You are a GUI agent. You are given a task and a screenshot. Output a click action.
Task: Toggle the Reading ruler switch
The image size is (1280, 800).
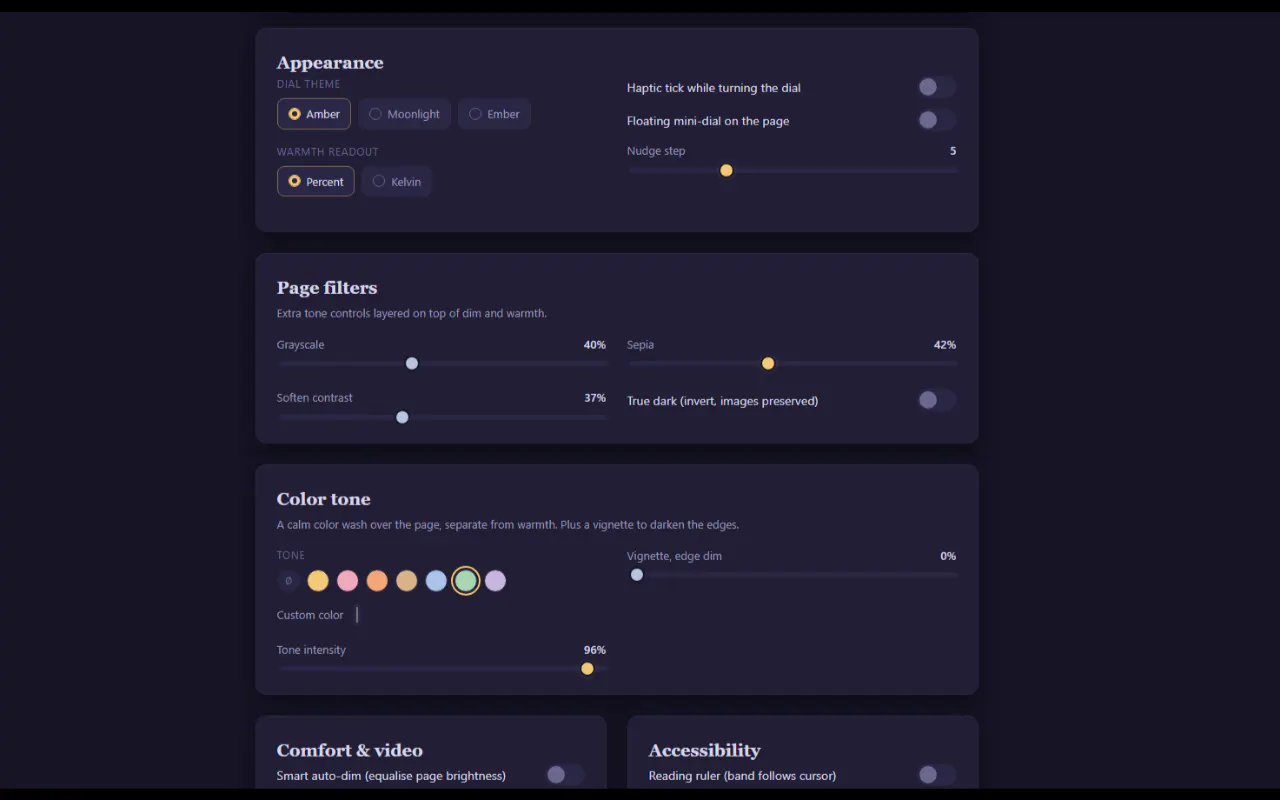937,775
